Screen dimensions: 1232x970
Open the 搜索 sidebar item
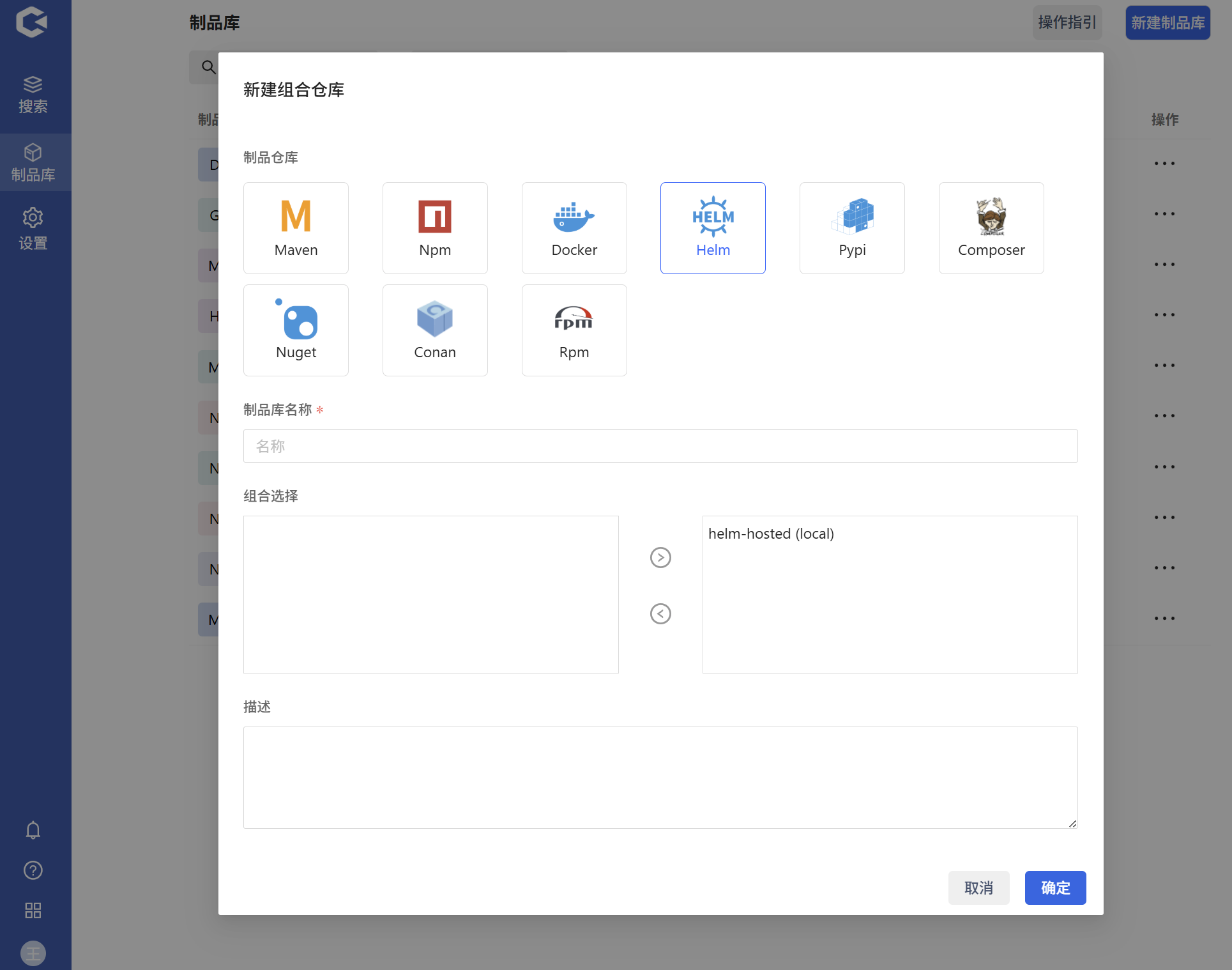click(x=33, y=95)
